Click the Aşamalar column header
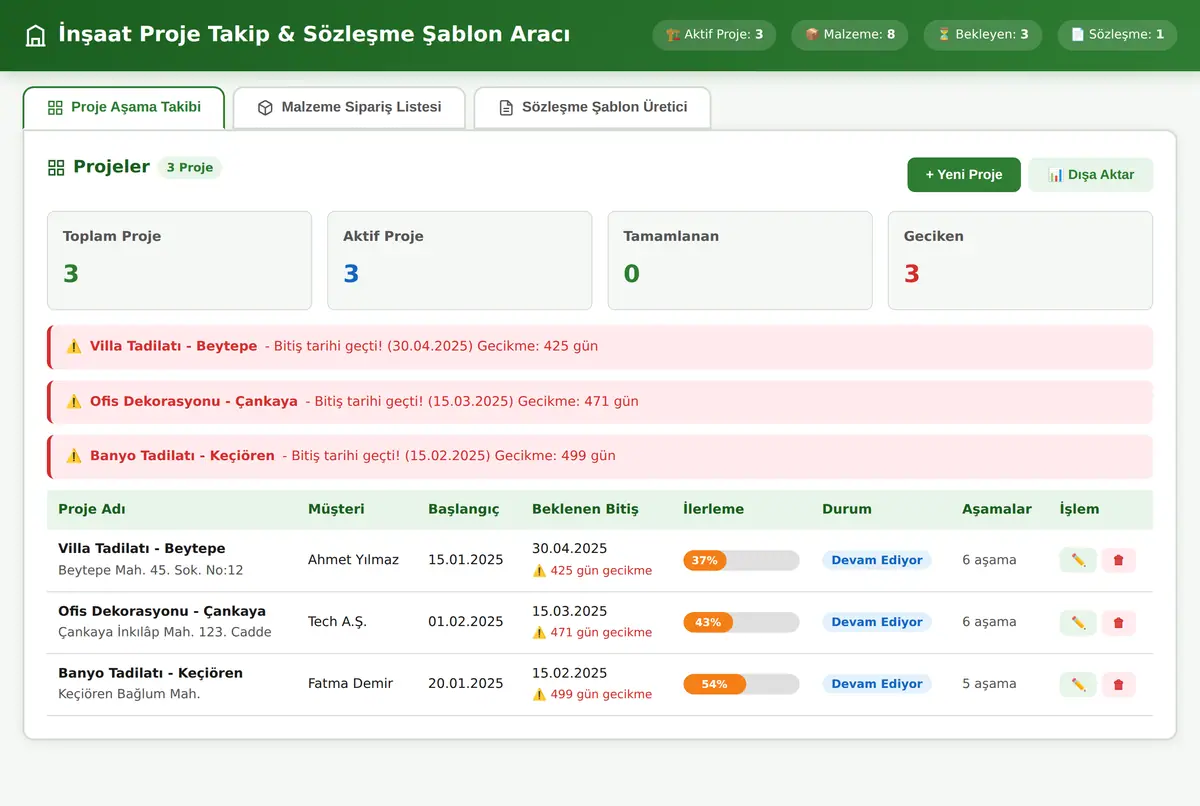 [x=997, y=509]
